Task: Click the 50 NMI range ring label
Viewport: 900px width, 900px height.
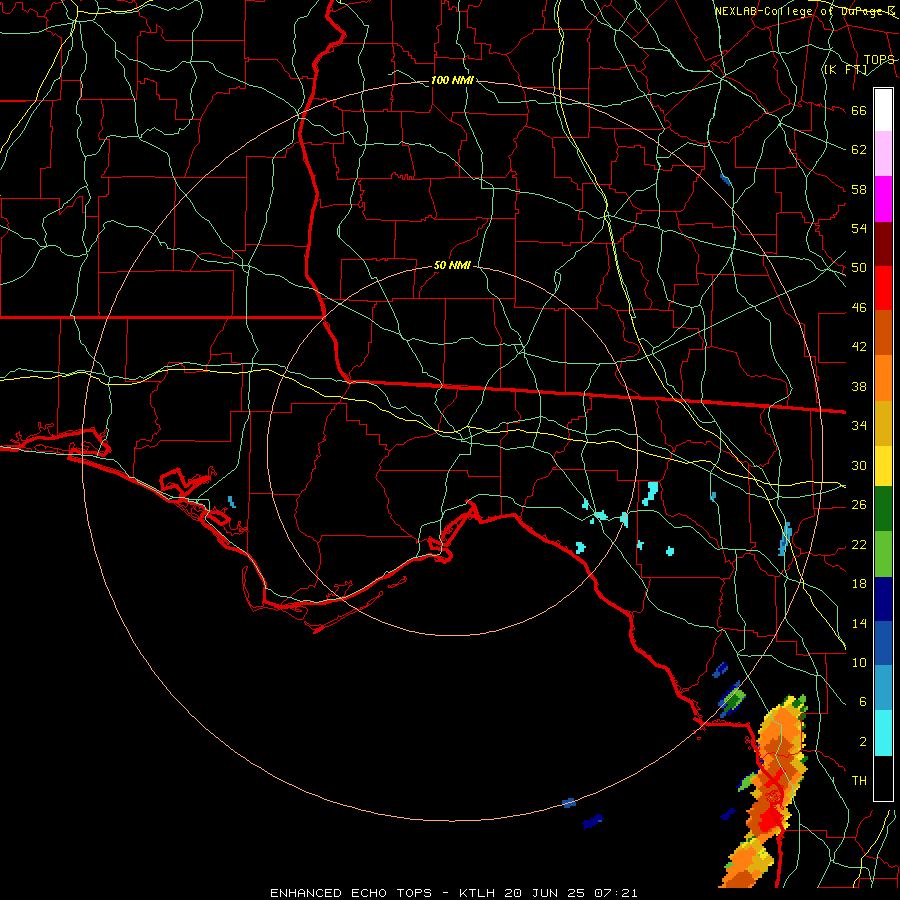Action: (452, 265)
